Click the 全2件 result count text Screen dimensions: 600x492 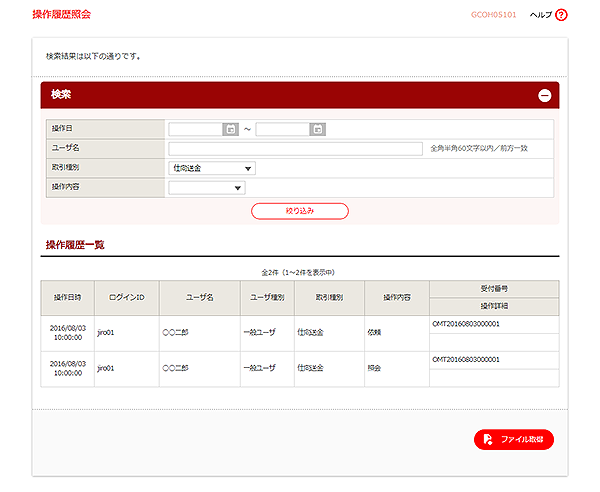(x=298, y=272)
